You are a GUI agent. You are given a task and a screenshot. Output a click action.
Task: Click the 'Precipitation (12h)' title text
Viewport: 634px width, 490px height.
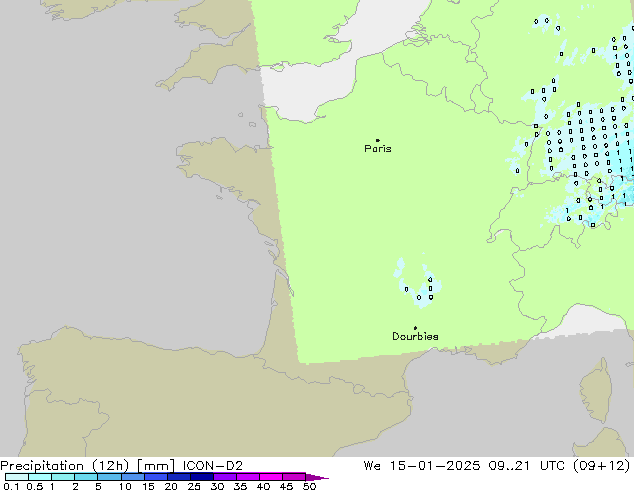click(65, 466)
